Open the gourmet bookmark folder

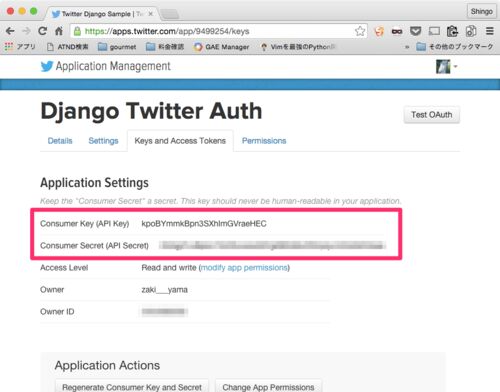[117, 47]
